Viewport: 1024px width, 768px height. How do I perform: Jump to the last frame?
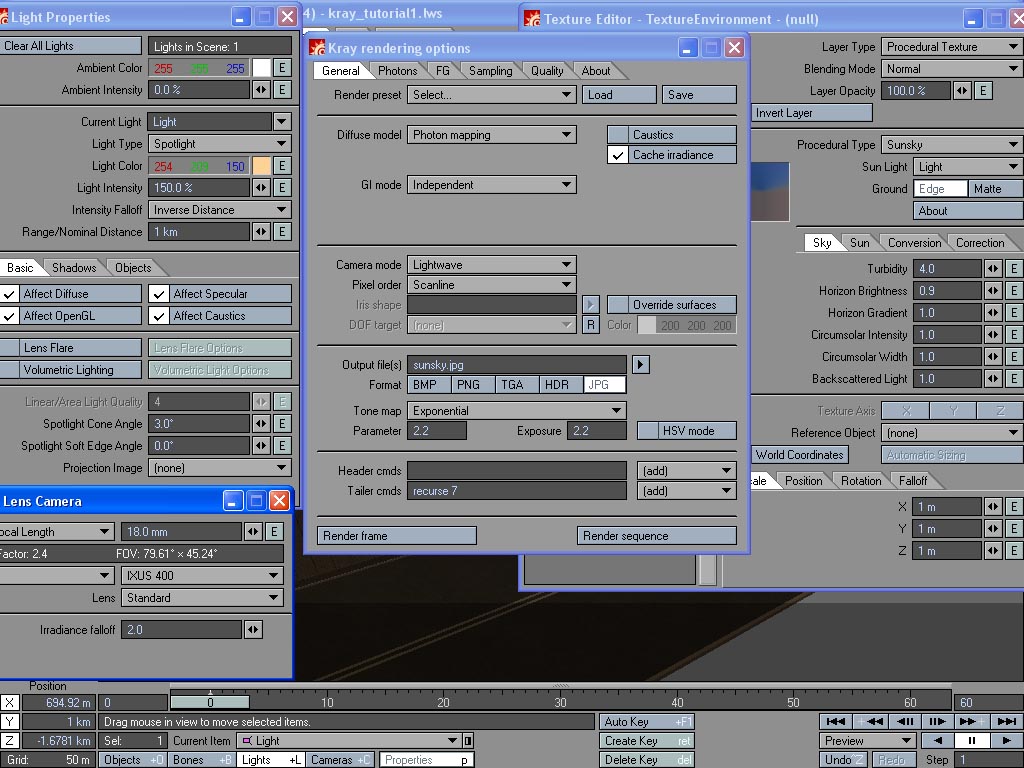[x=1005, y=721]
